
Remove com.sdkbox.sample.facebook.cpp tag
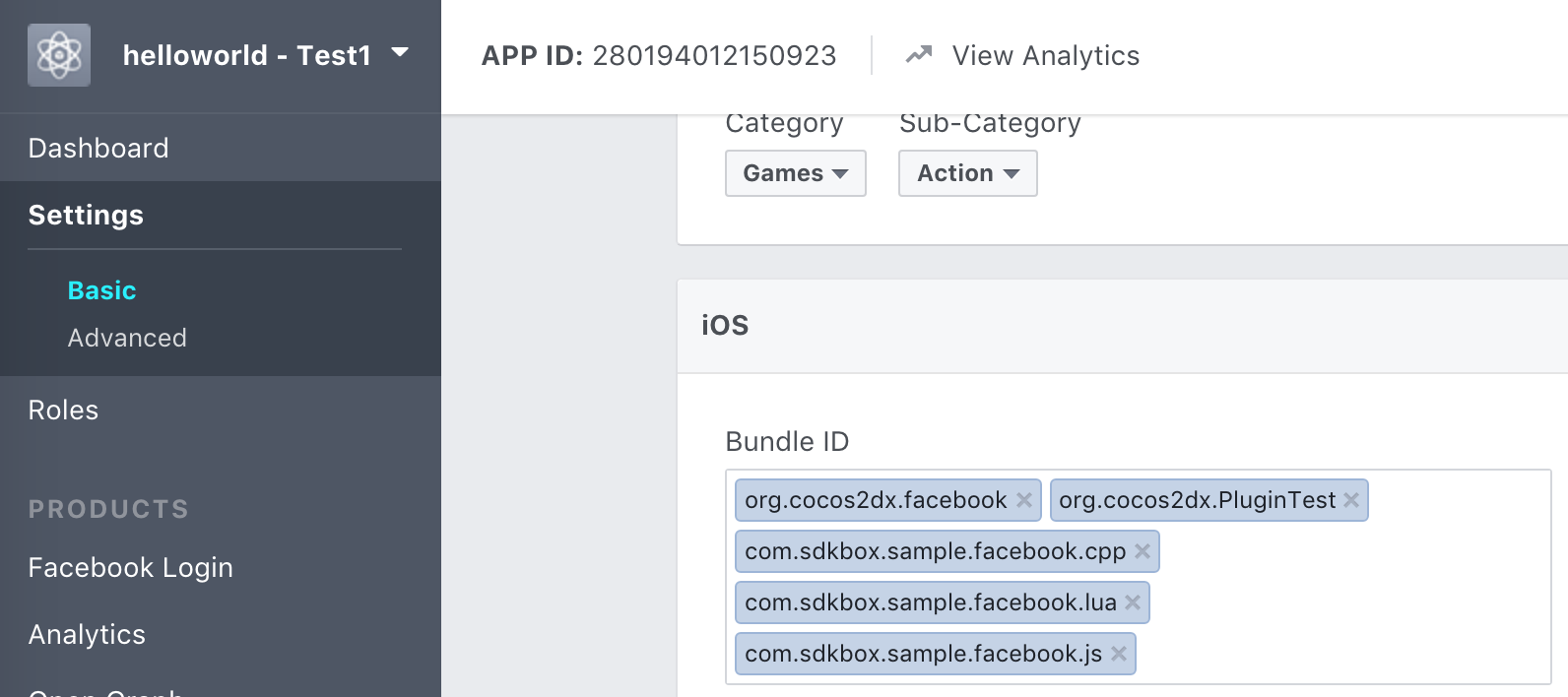(x=1143, y=551)
